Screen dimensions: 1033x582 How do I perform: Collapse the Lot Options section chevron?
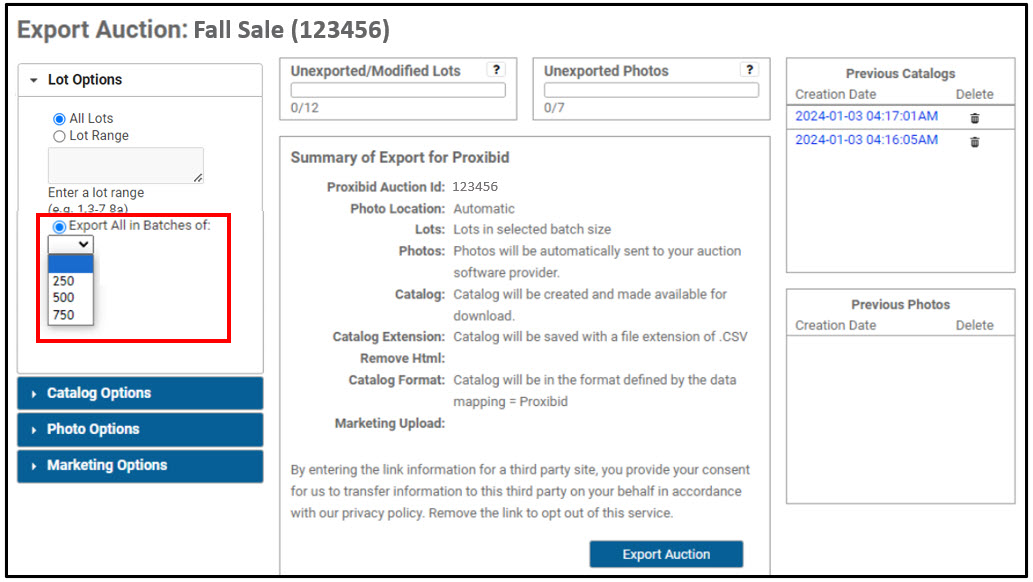pos(35,80)
